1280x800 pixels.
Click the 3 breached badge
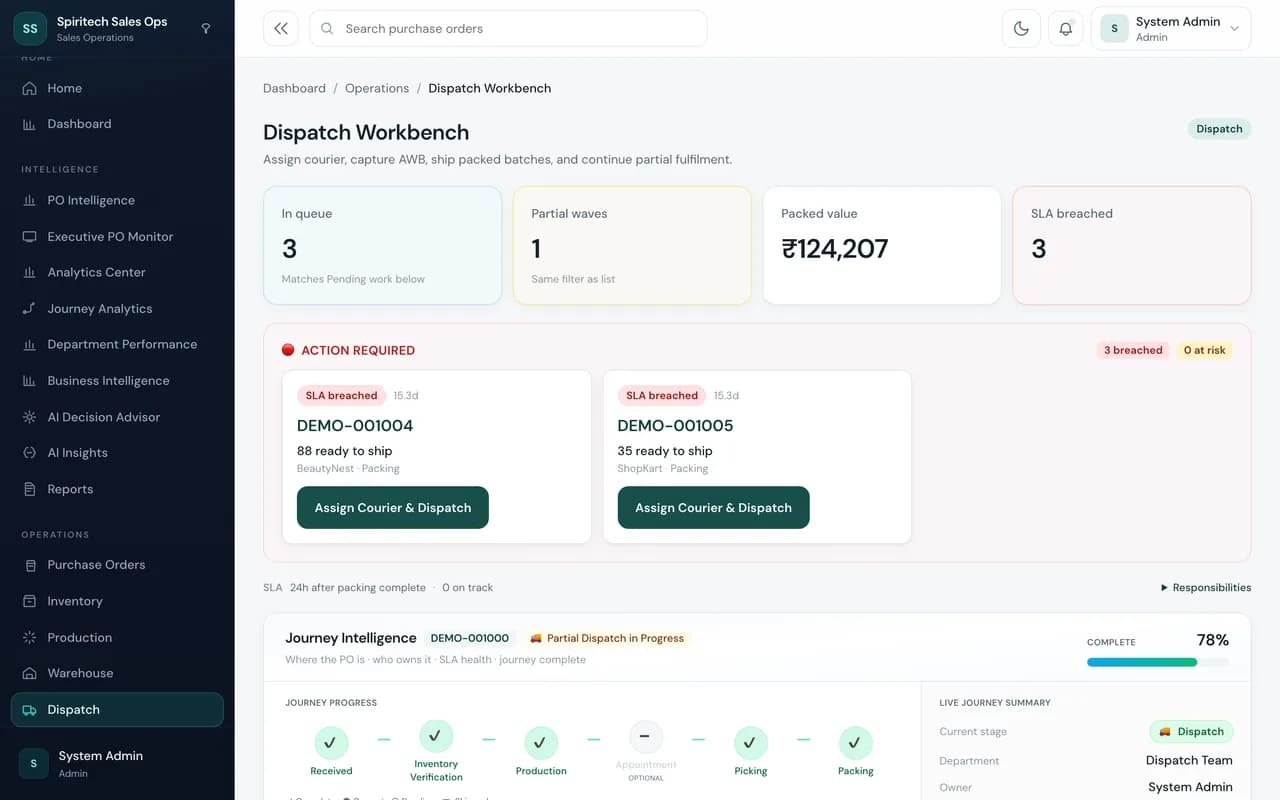(1133, 350)
